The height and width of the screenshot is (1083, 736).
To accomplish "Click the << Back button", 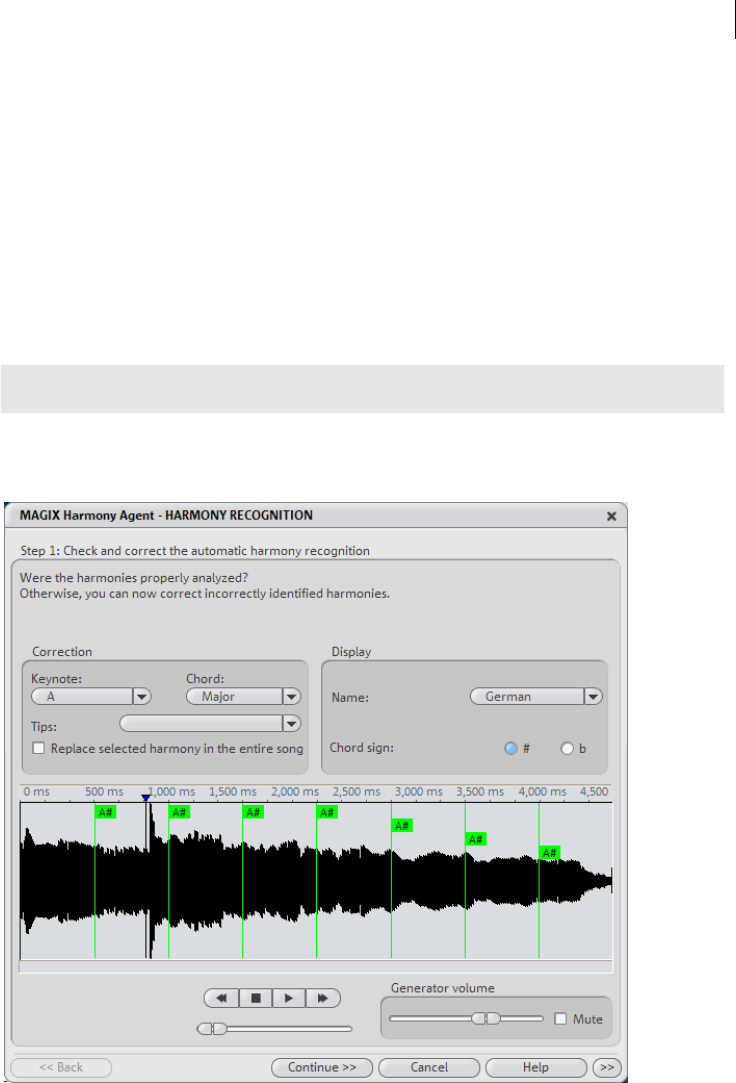I will 61,1067.
